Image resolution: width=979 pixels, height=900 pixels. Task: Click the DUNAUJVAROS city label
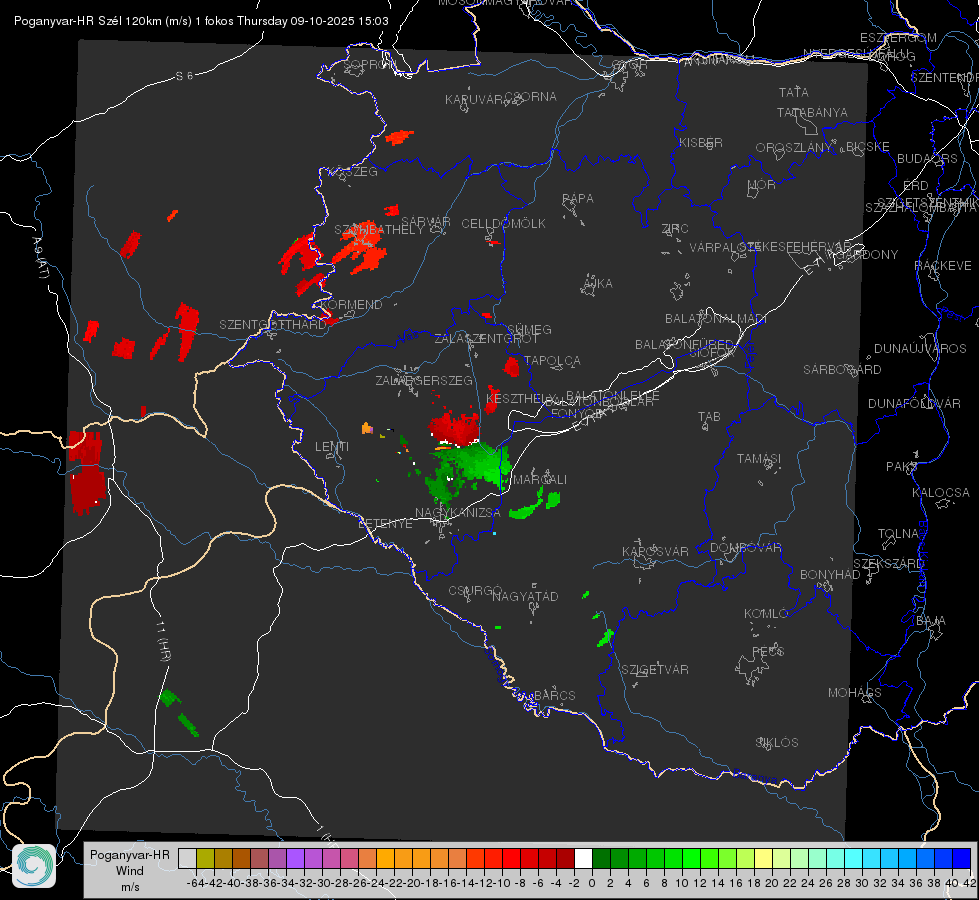coord(920,349)
